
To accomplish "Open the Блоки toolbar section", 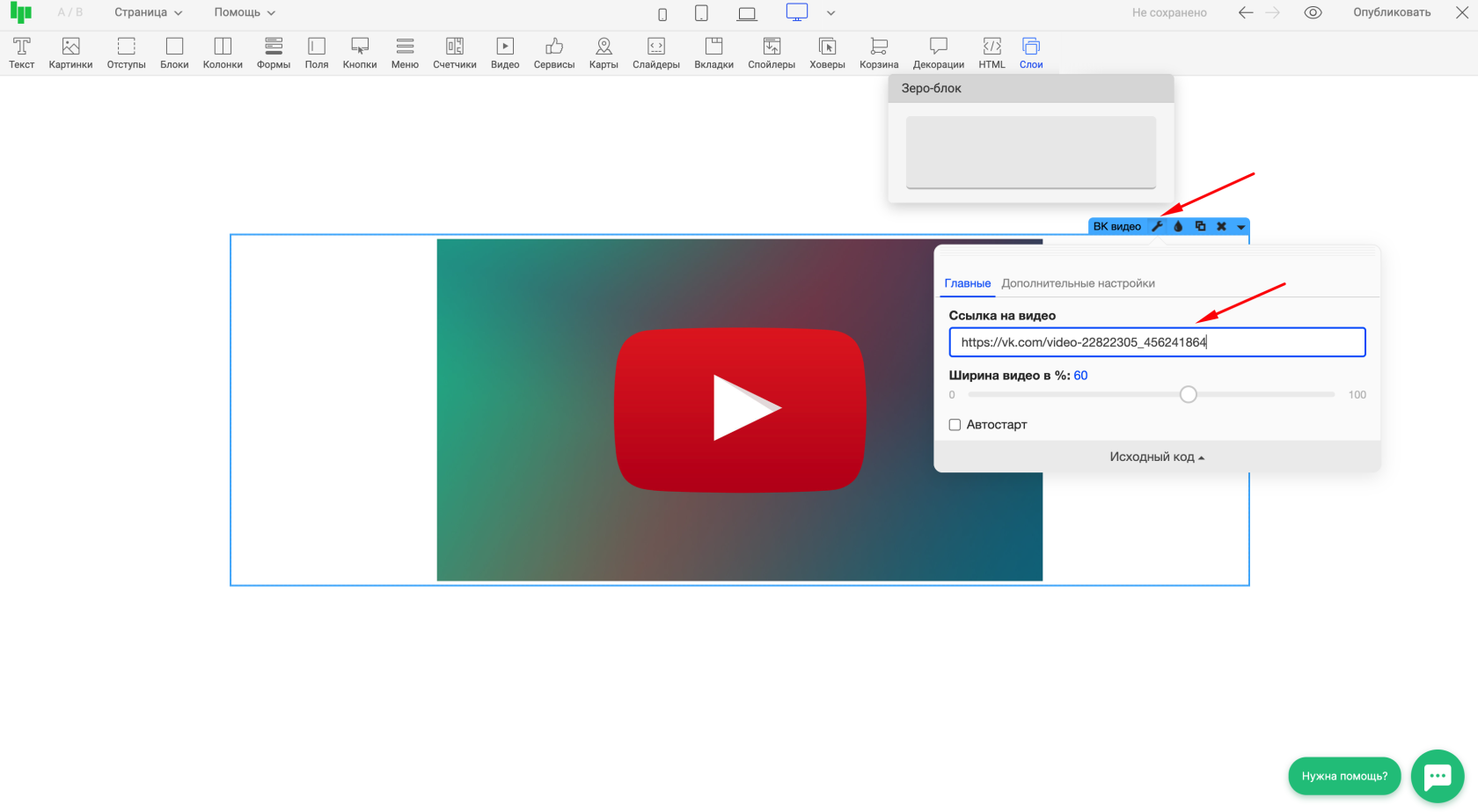I will [174, 53].
